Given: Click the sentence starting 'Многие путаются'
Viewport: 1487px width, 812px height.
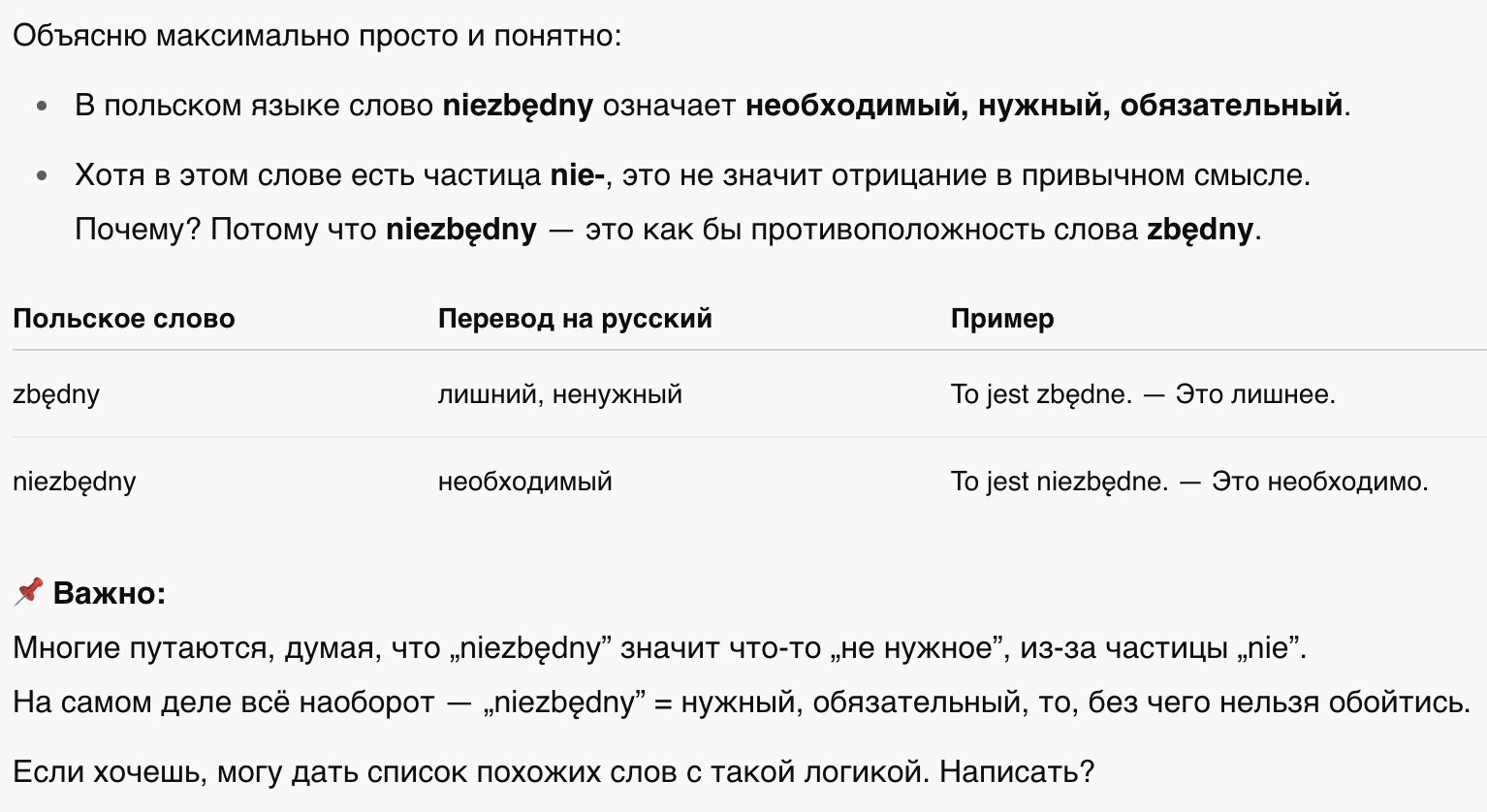Looking at the screenshot, I should pos(660,647).
